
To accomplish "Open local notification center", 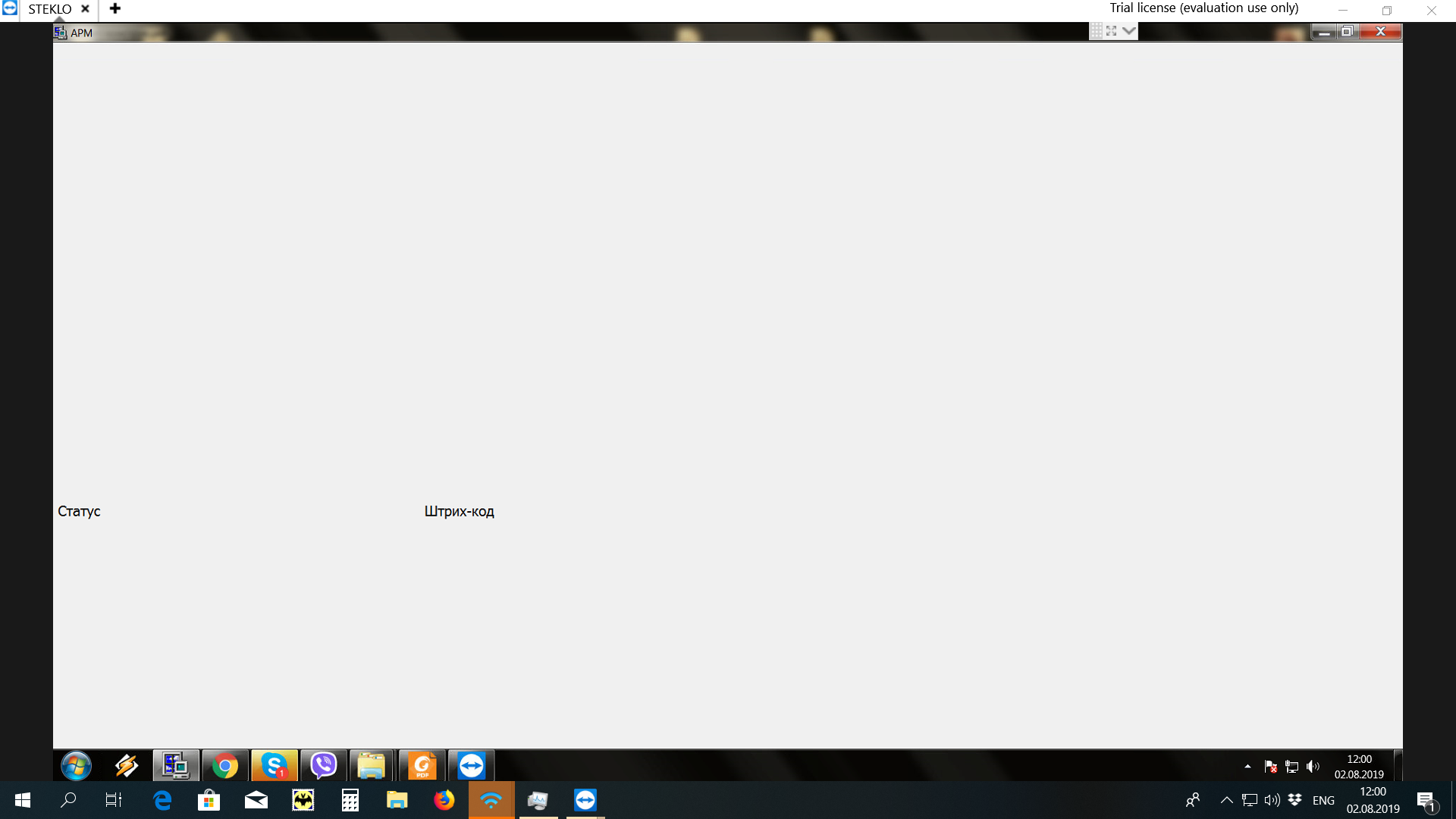I will pos(1426,800).
